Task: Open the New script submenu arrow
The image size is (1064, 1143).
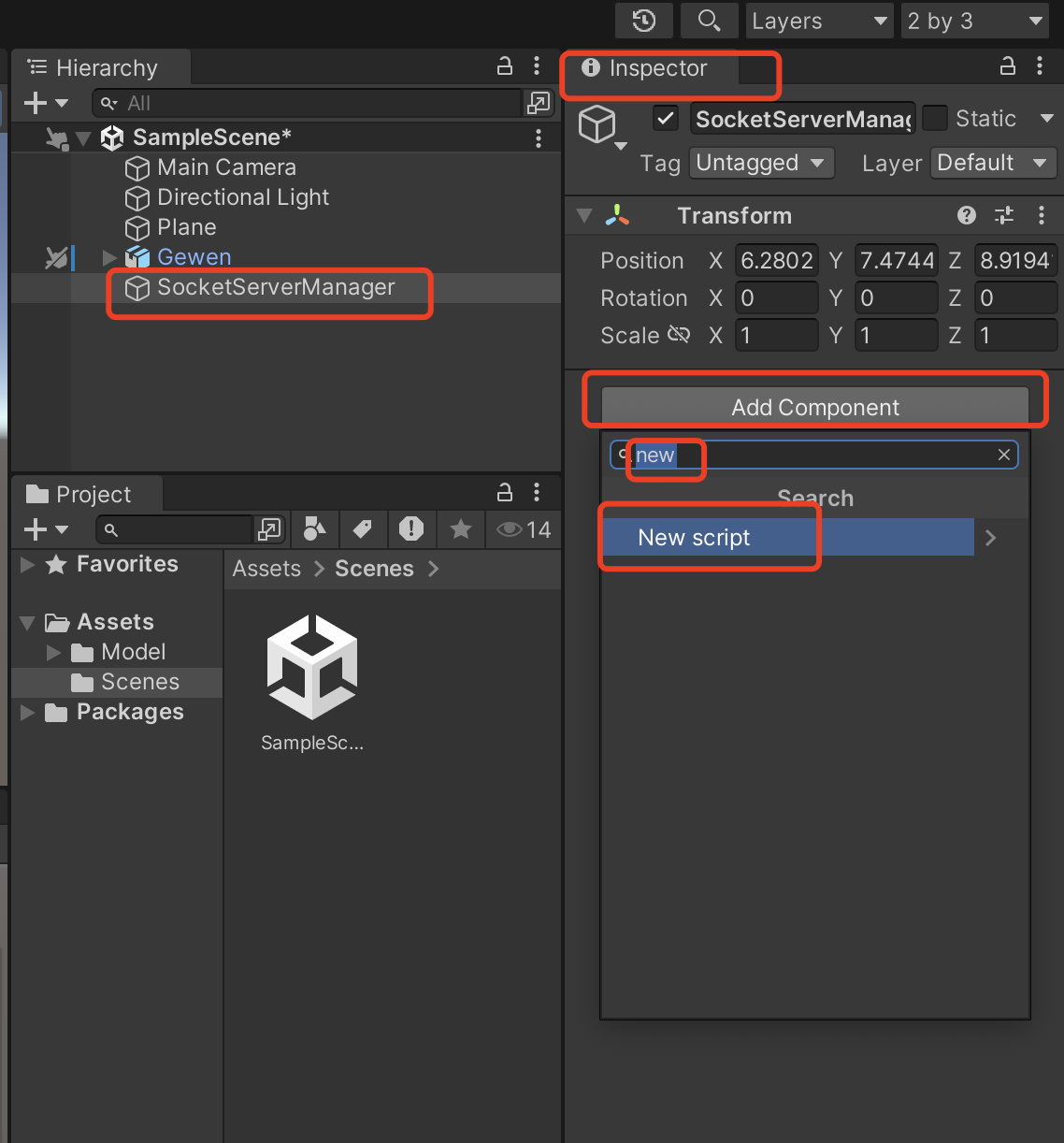Action: [x=991, y=538]
